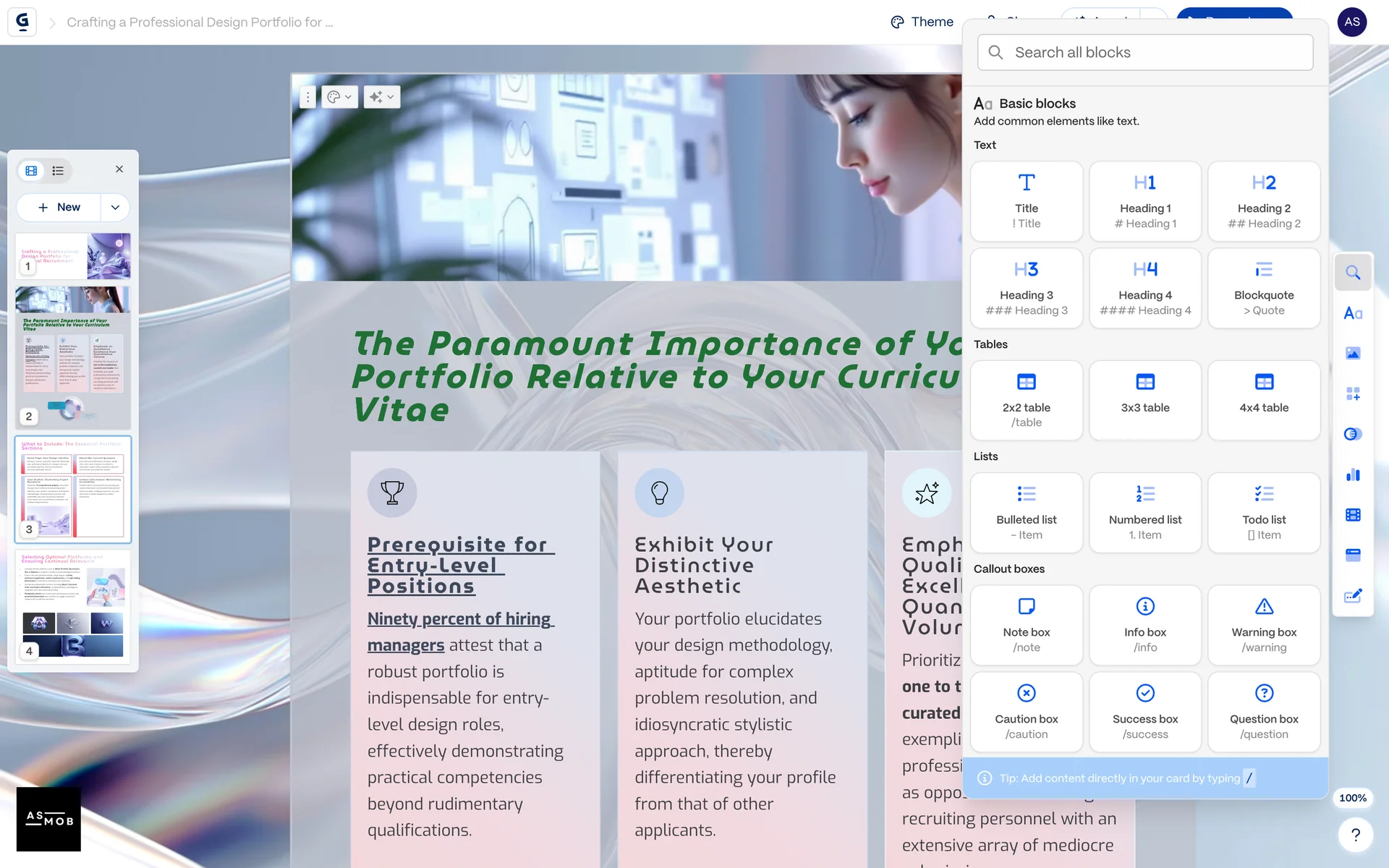The image size is (1389, 868).
Task: Open the Basic blocks text sidebar icon
Action: (x=1353, y=313)
